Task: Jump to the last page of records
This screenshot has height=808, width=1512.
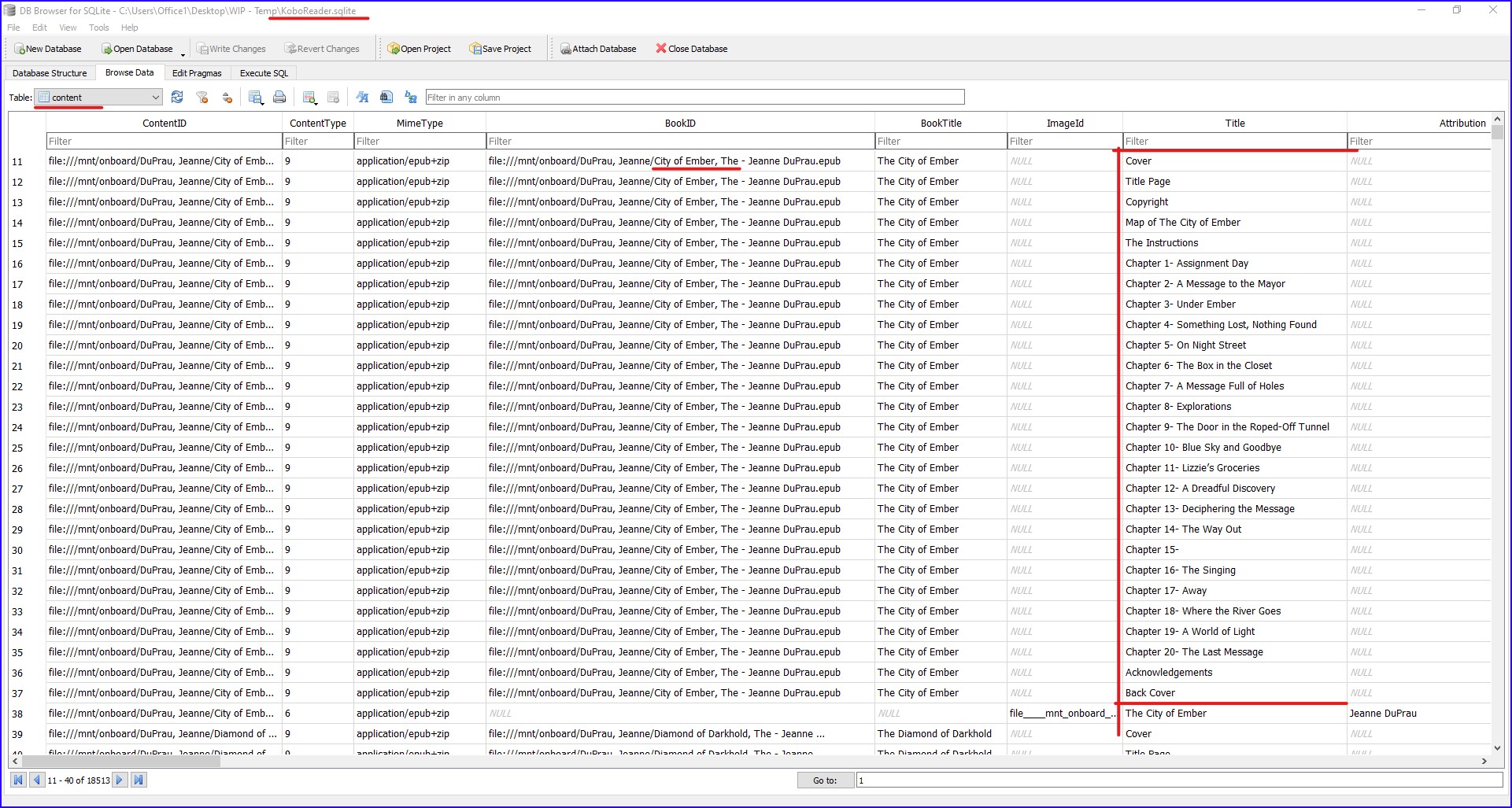Action: click(139, 780)
